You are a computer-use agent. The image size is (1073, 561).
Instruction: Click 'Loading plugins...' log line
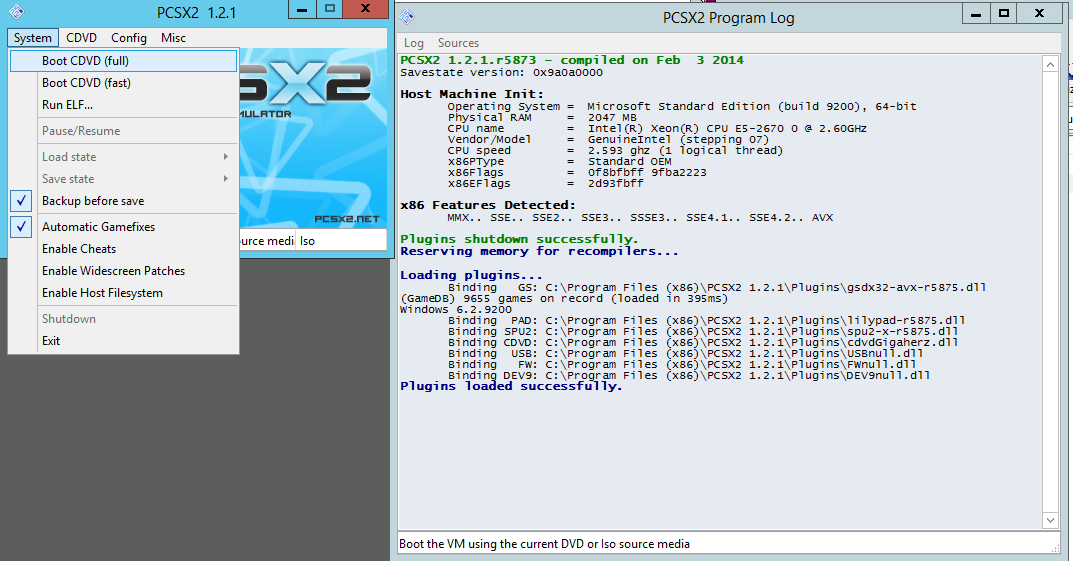click(x=471, y=275)
